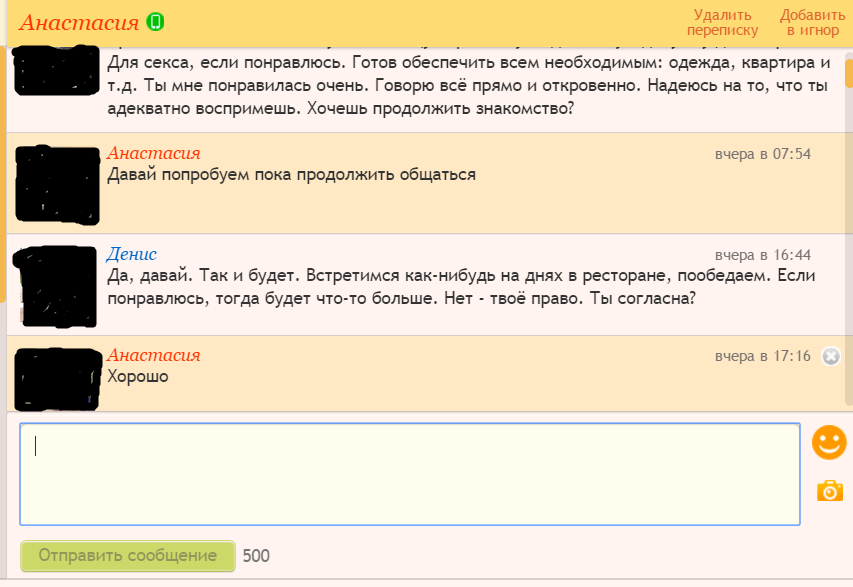Click Денис's avatar on 16:44 message
The width and height of the screenshot is (853, 587).
coord(58,285)
